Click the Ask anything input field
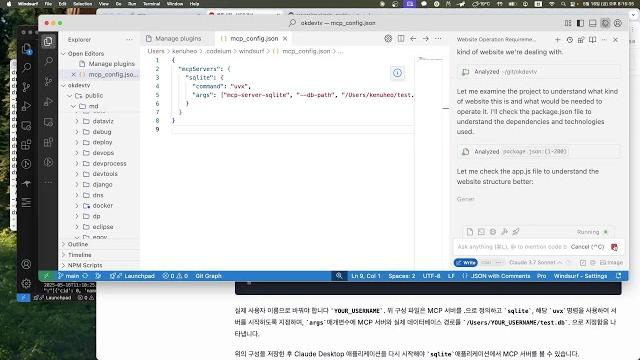Viewport: 640px width, 360px height. tap(512, 247)
